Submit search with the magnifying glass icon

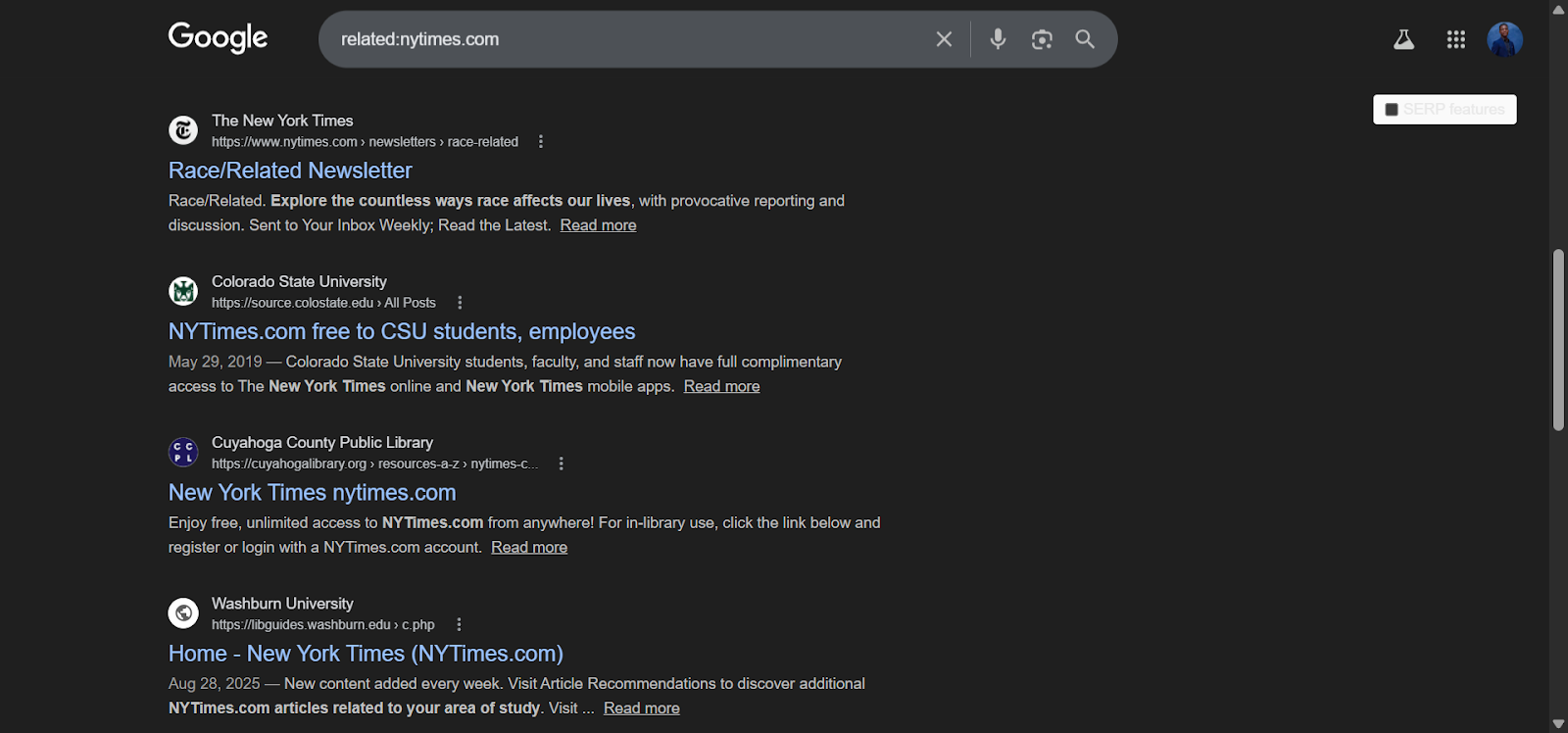1085,39
